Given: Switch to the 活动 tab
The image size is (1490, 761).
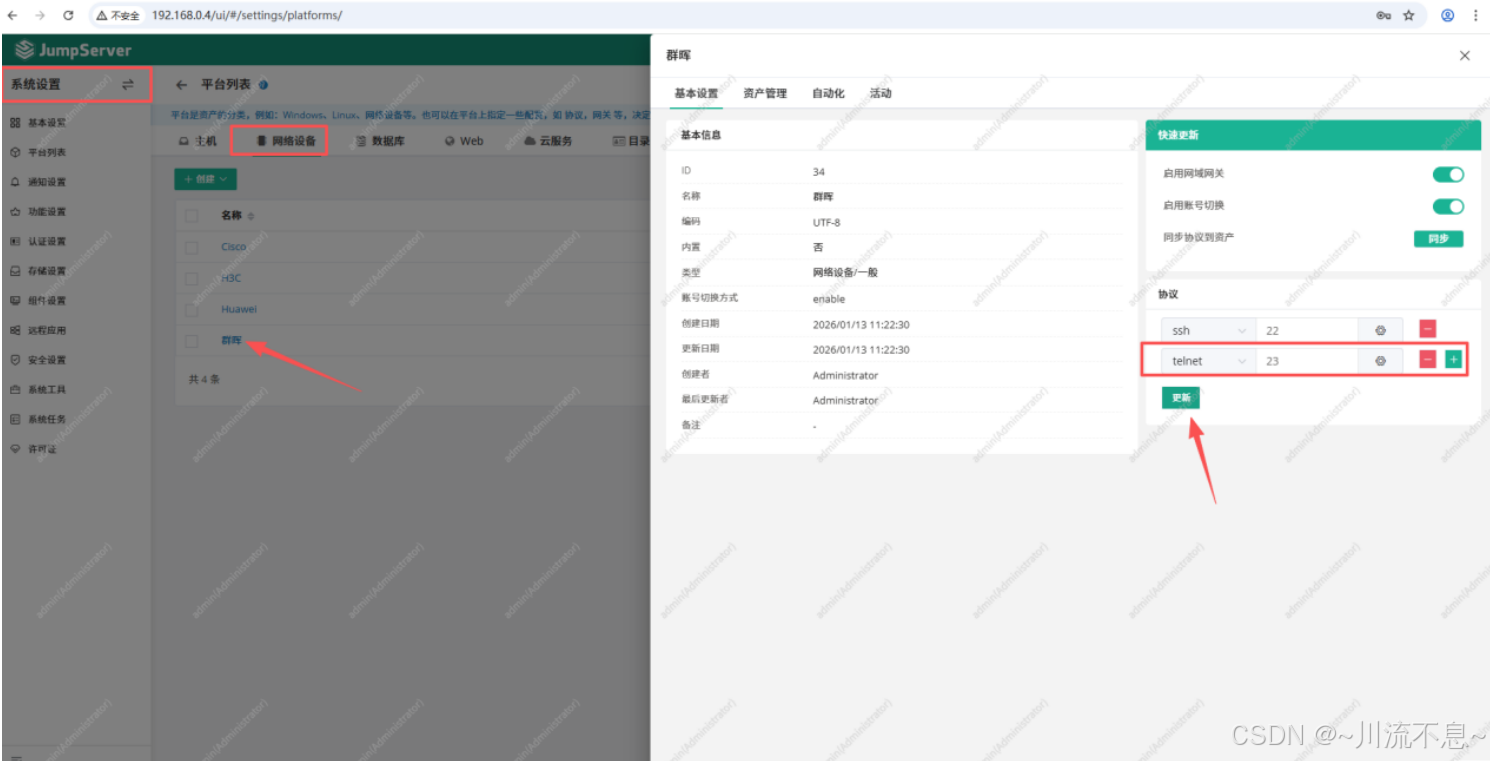Looking at the screenshot, I should click(880, 93).
